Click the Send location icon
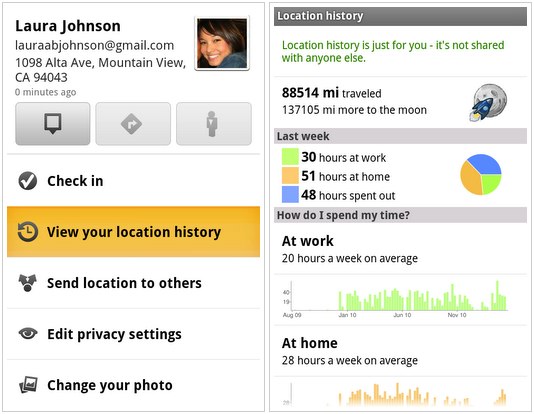This screenshot has width=534, height=414. [x=28, y=283]
